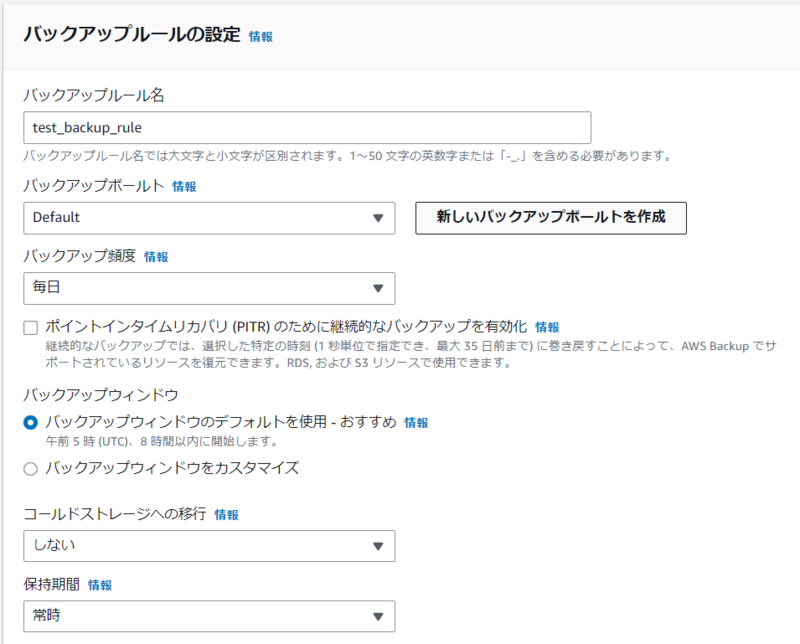Expand the バックアップ頻度 毎日 dropdown
This screenshot has height=644, width=800.
[209, 288]
